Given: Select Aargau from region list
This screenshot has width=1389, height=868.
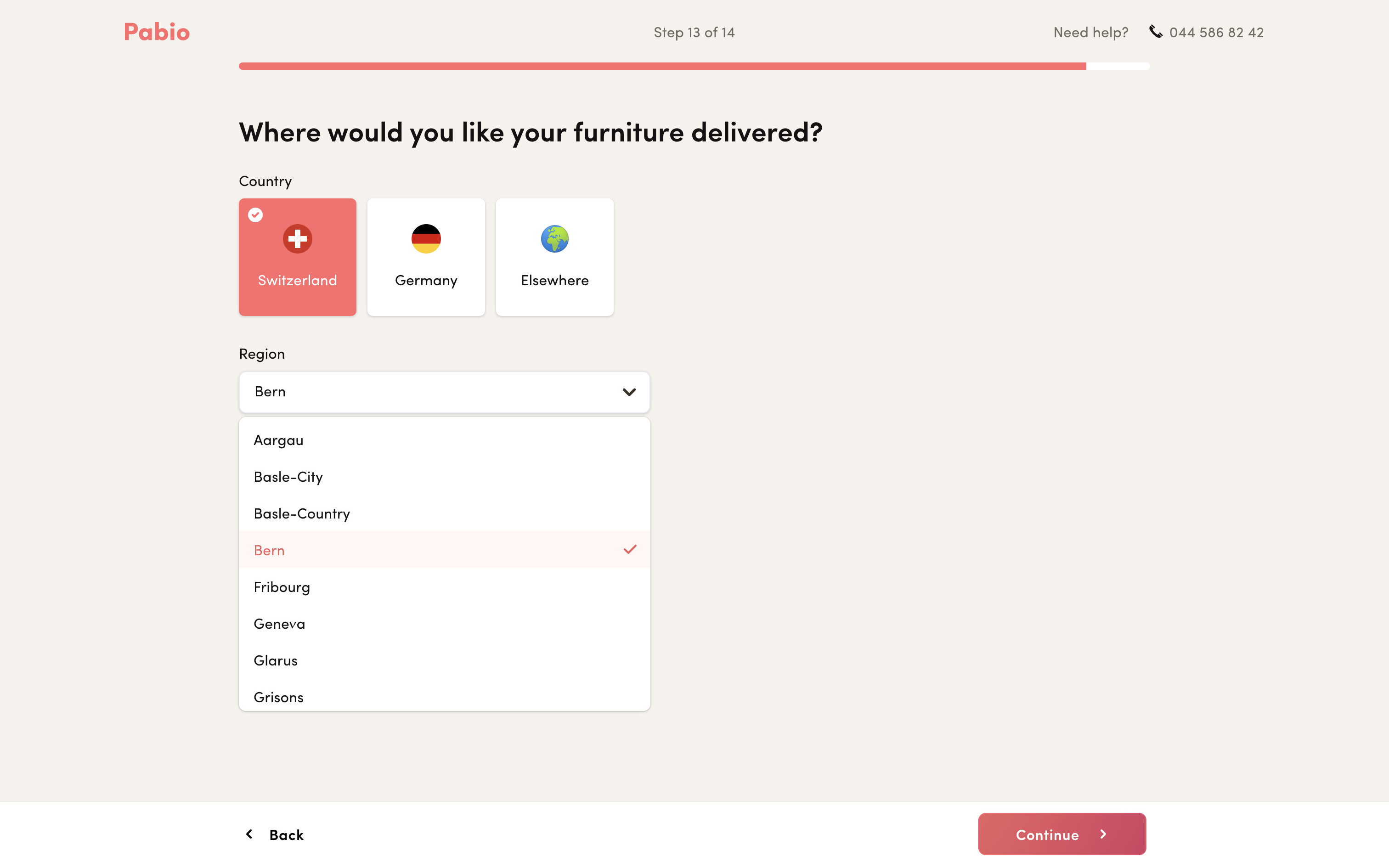Looking at the screenshot, I should point(279,440).
